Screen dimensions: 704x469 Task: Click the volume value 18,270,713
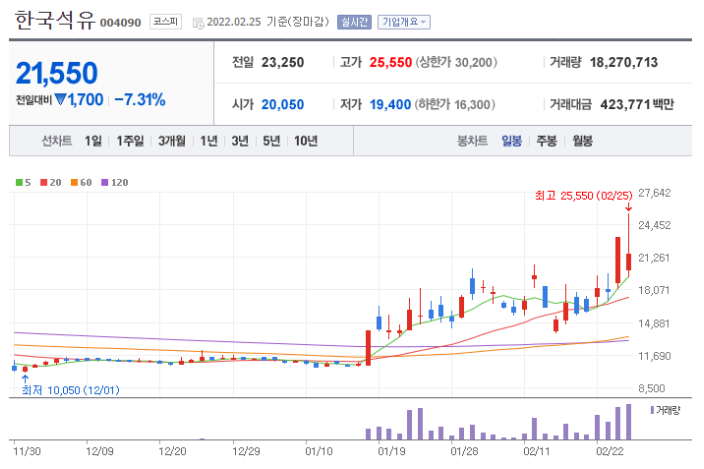tap(624, 62)
